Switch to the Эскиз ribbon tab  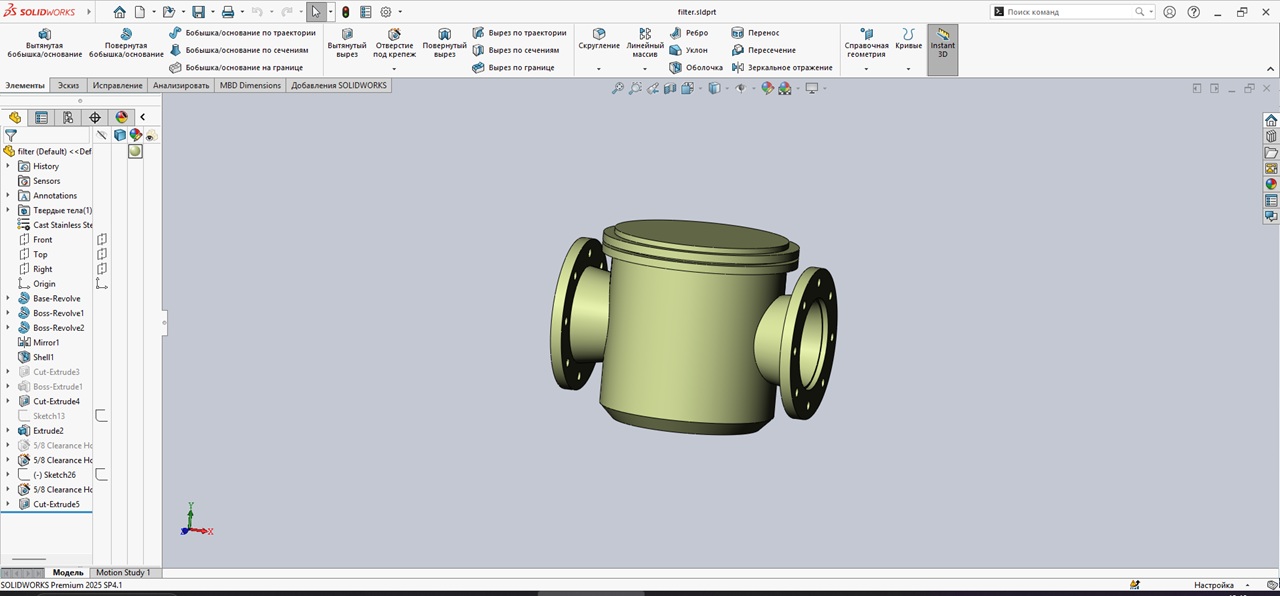[68, 86]
